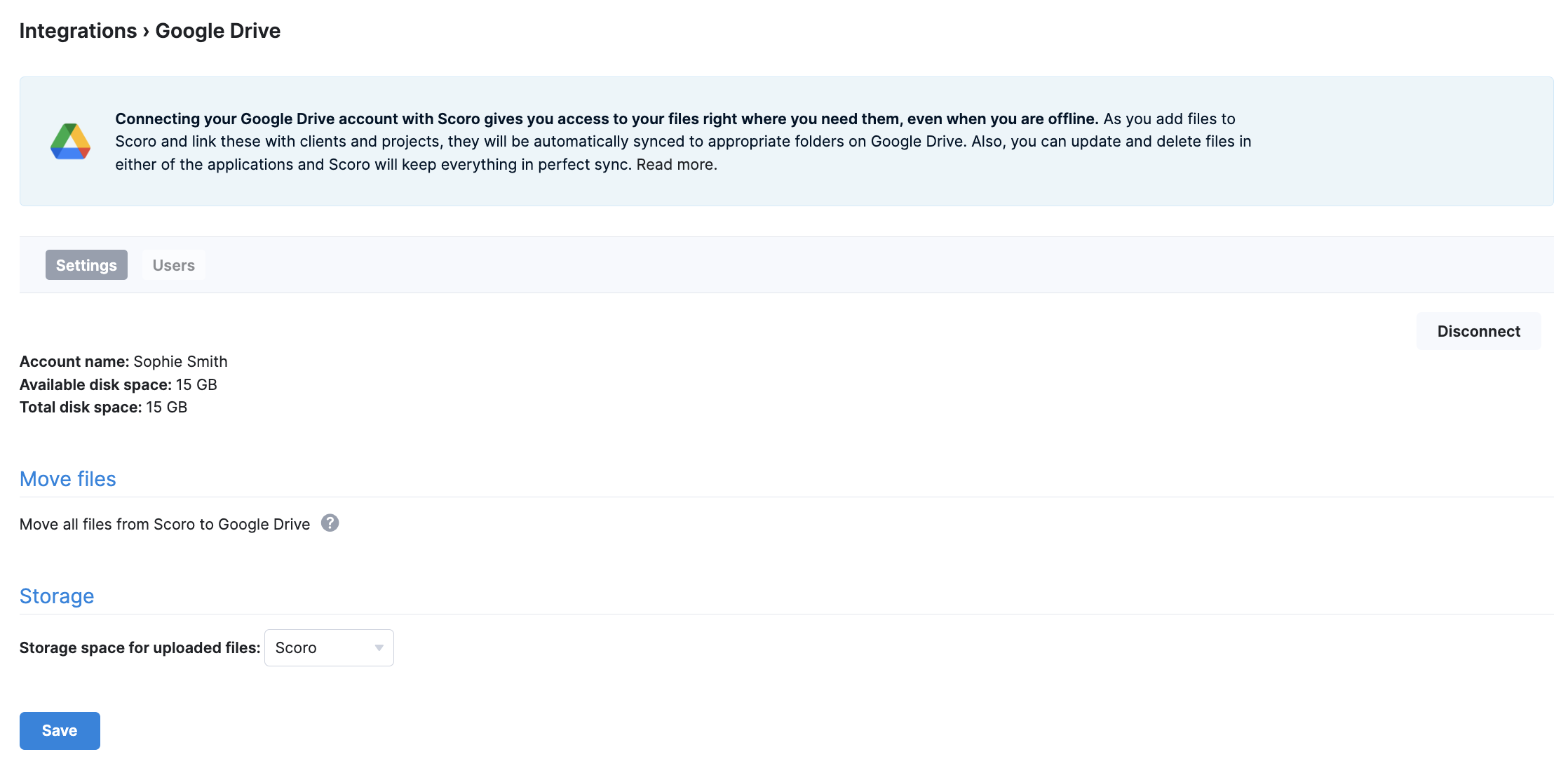1568x766 pixels.
Task: Open the Storage space dropdown showing Scoro
Action: (x=329, y=647)
